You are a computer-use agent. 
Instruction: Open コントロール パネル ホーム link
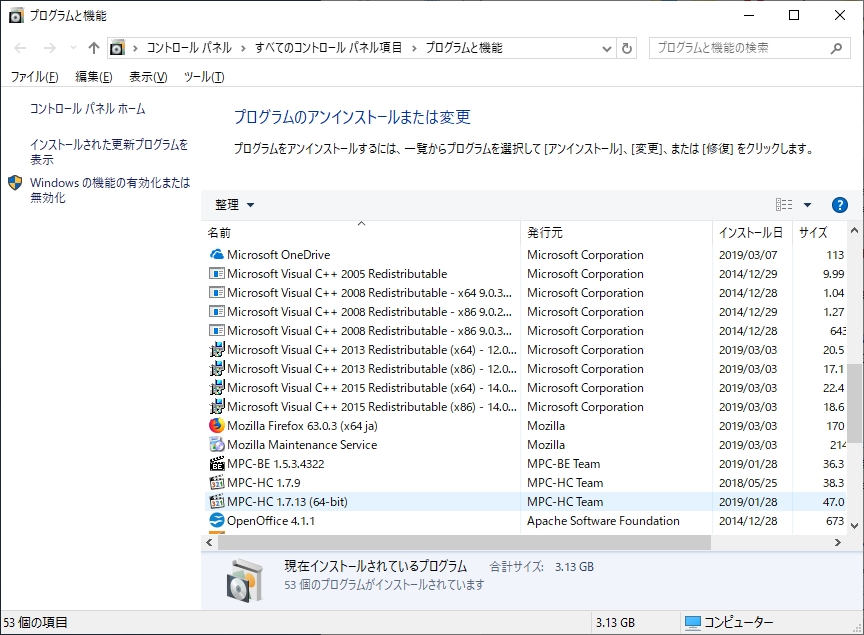point(88,109)
